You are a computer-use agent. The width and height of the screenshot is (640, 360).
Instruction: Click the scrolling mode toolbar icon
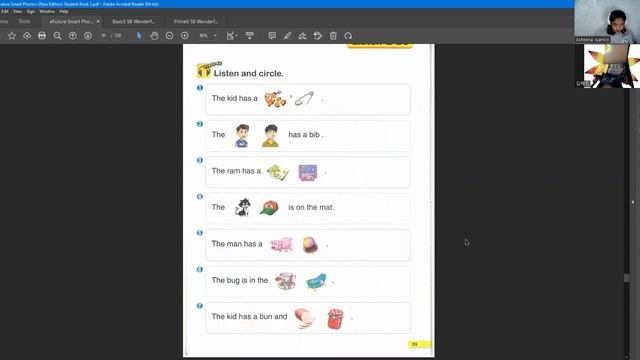249,36
